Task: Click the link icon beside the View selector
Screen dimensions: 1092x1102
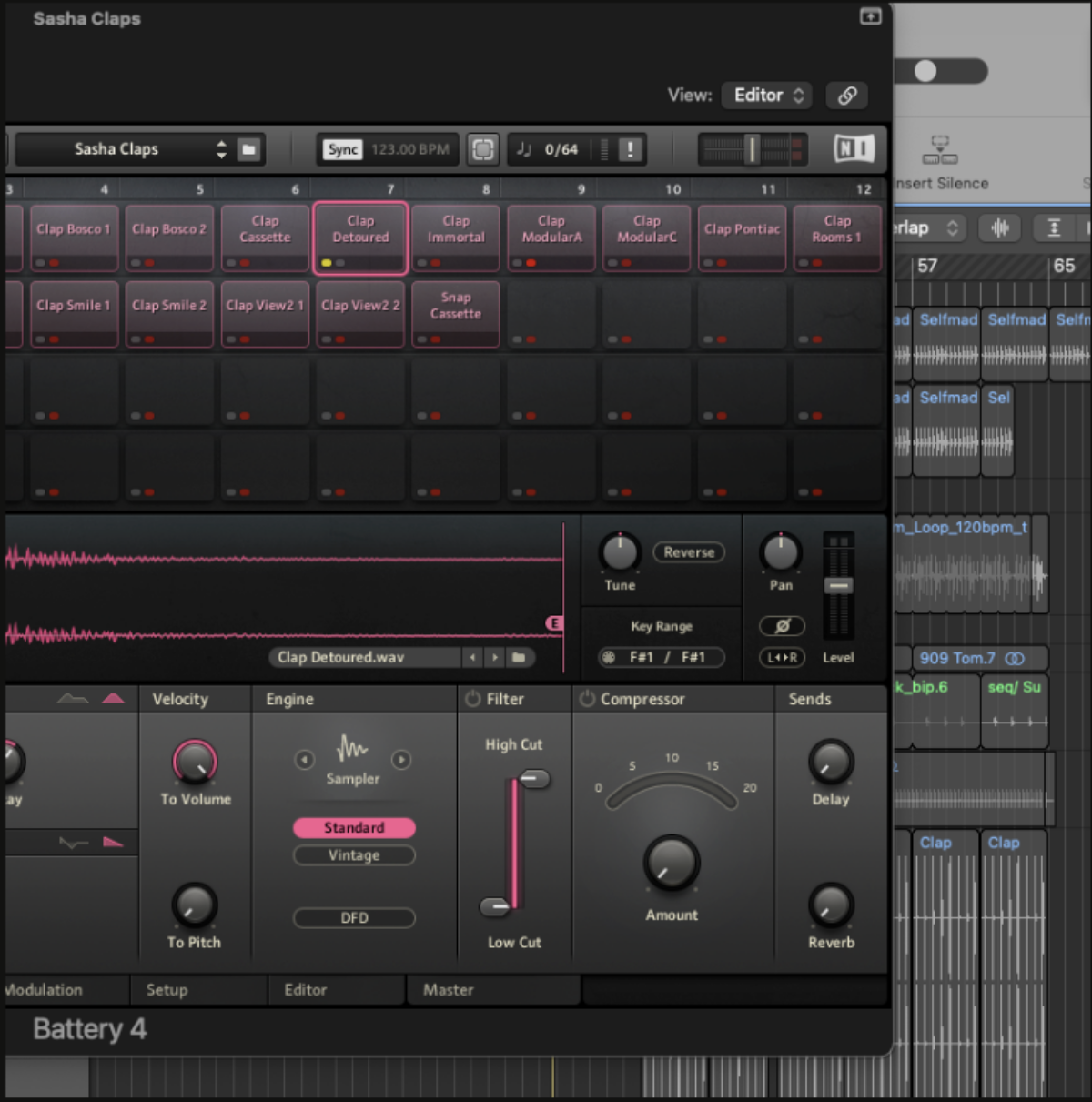Action: click(x=847, y=96)
